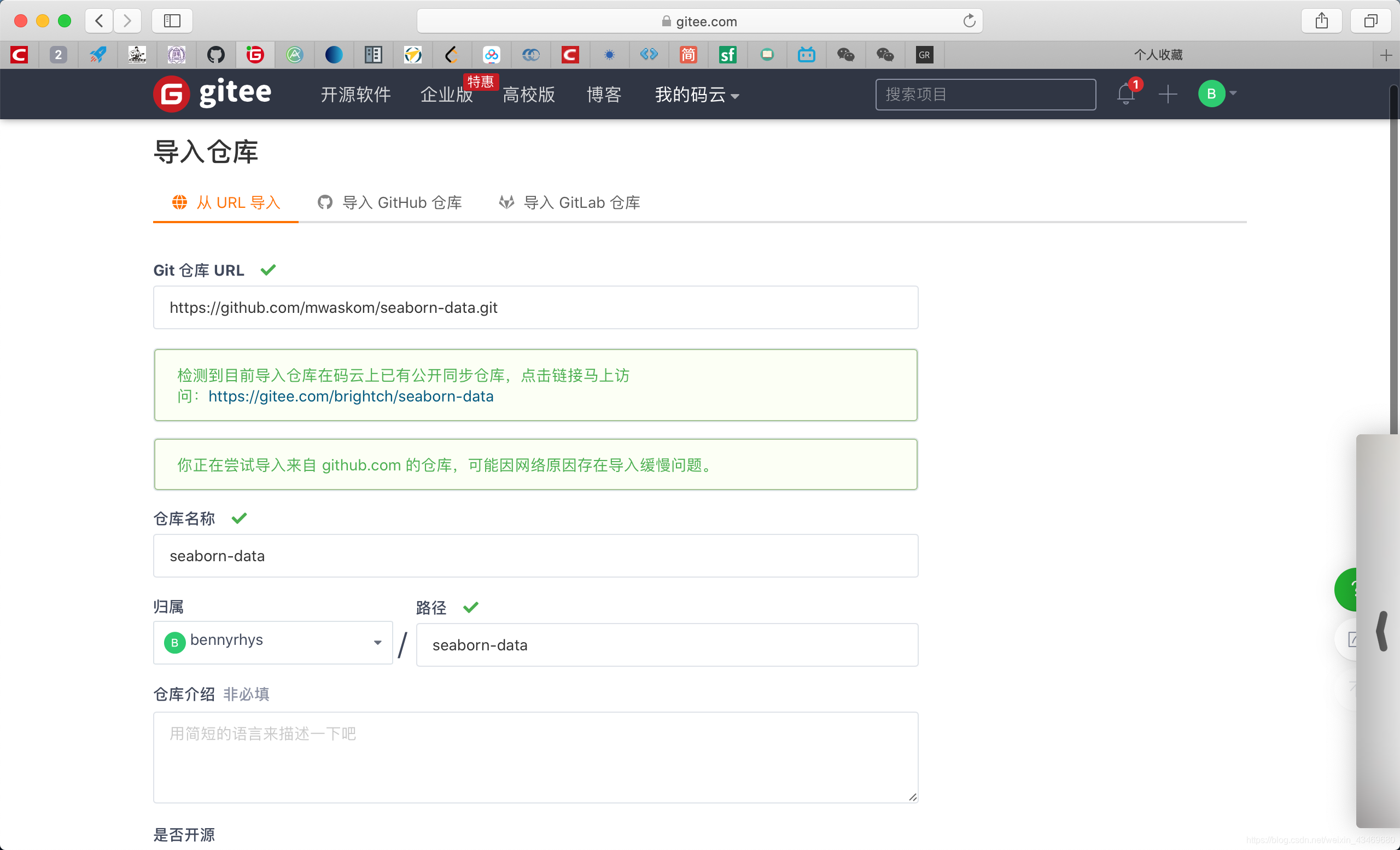Open 高校版 in navigation
1400x850 pixels.
pyautogui.click(x=528, y=94)
